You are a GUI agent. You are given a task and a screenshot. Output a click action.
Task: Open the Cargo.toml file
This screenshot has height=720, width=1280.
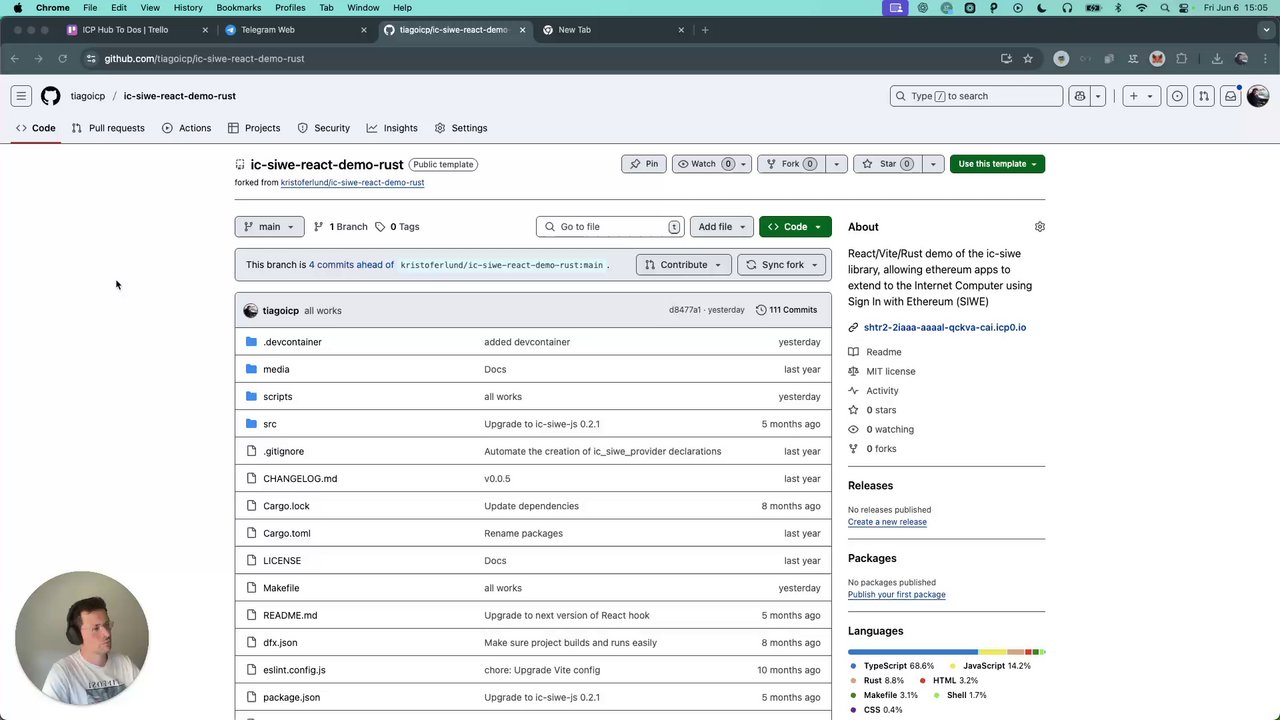[287, 534]
